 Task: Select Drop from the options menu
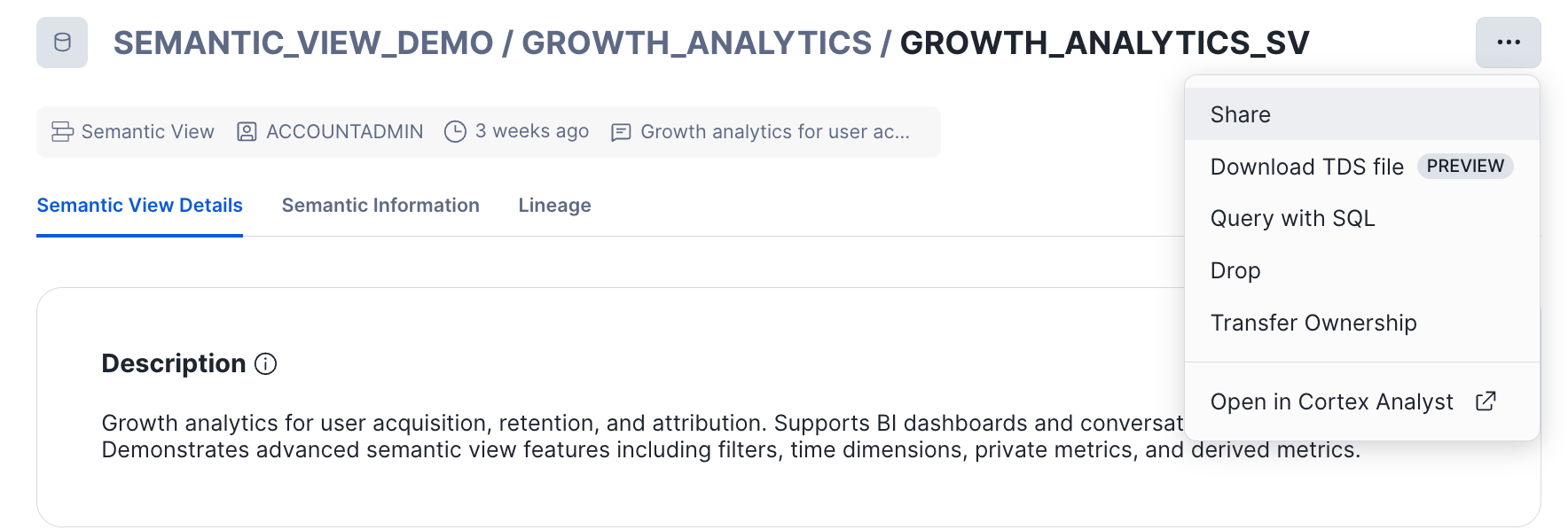[1235, 270]
